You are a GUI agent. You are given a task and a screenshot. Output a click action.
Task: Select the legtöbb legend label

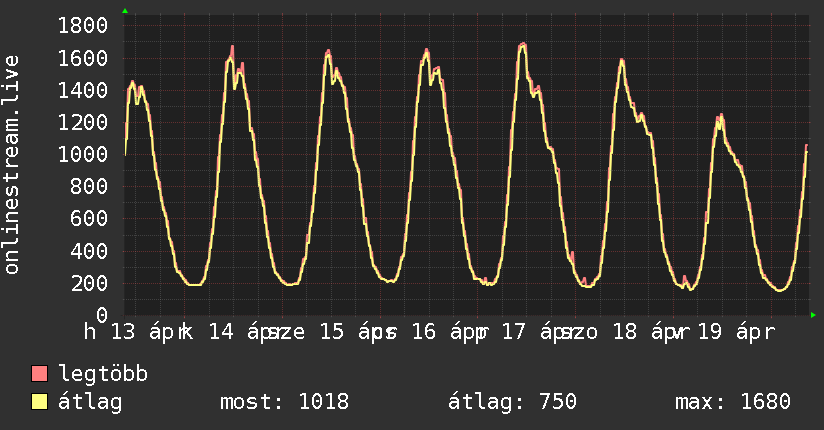pos(103,375)
